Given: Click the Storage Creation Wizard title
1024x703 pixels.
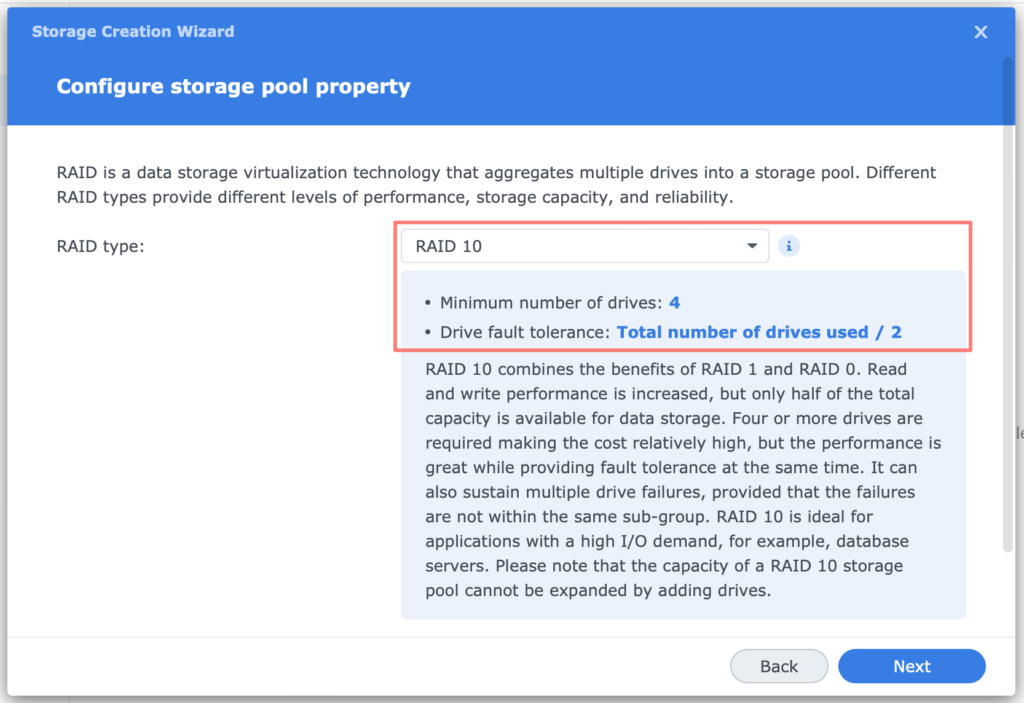Looking at the screenshot, I should pyautogui.click(x=133, y=31).
